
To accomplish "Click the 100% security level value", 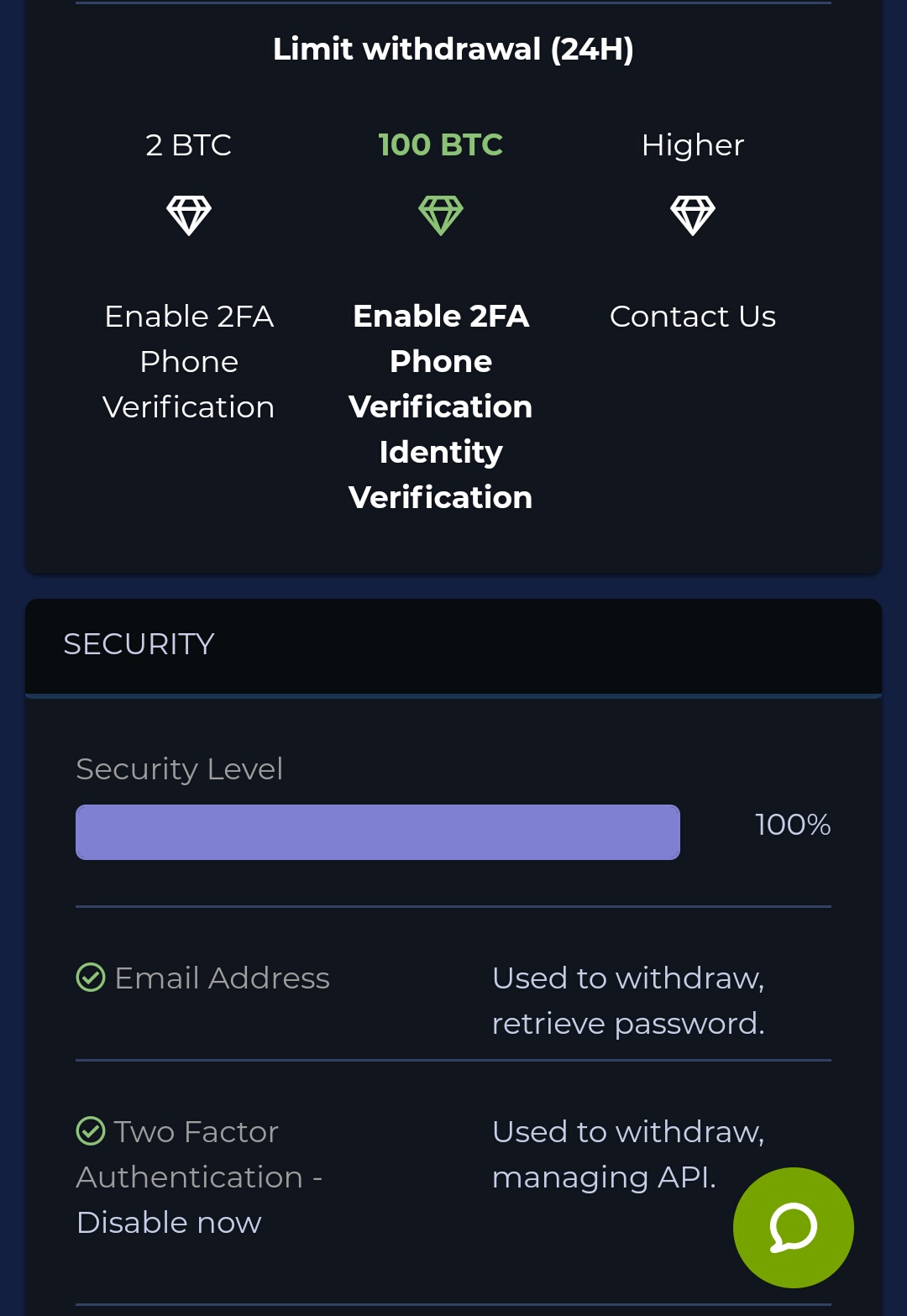I will click(x=792, y=825).
